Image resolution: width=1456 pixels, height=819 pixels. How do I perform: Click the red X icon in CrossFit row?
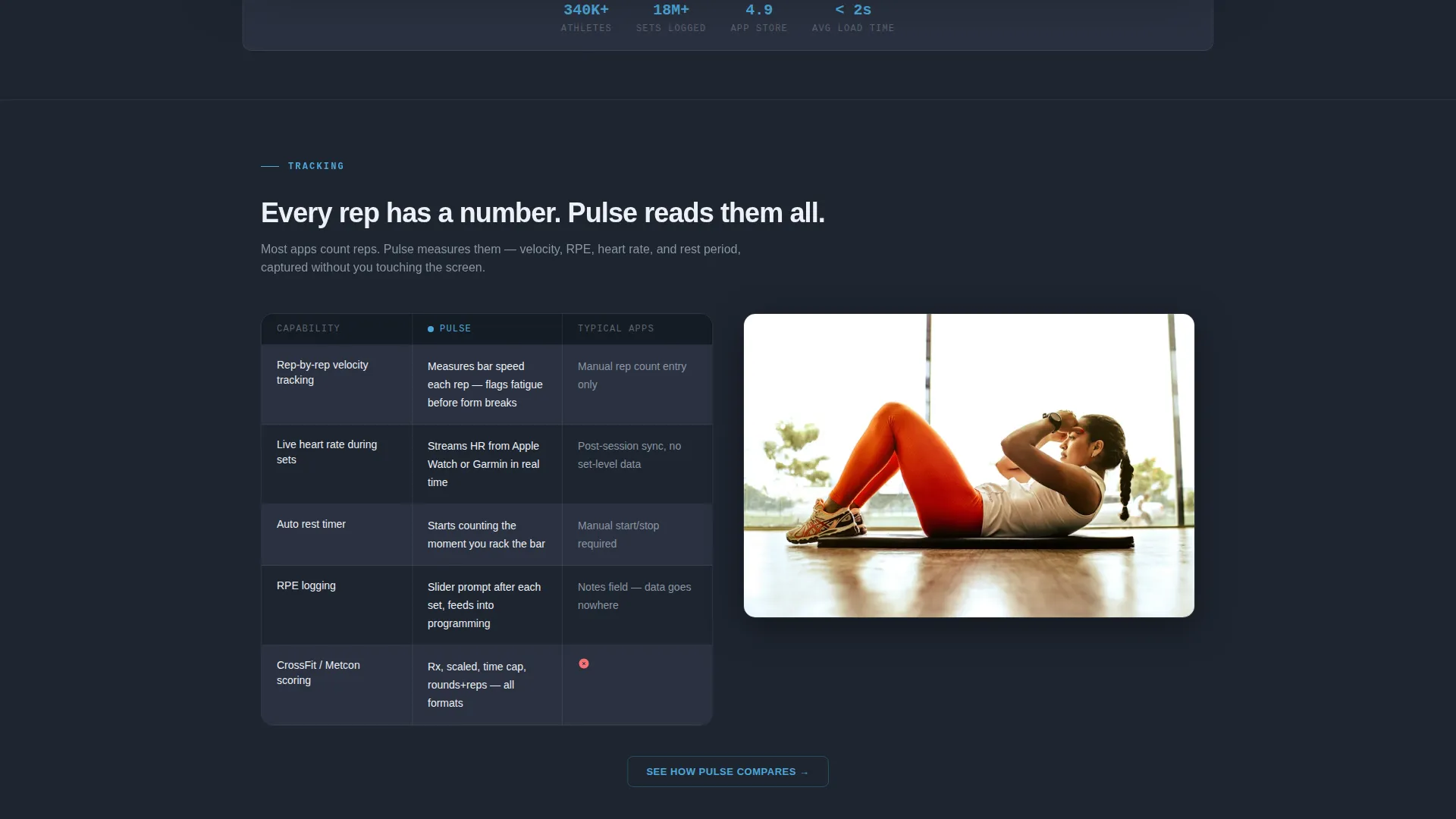tap(584, 664)
